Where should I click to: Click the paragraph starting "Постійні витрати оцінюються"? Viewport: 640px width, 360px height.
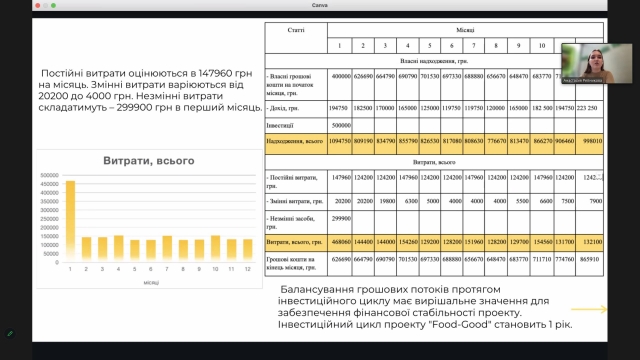pos(150,90)
